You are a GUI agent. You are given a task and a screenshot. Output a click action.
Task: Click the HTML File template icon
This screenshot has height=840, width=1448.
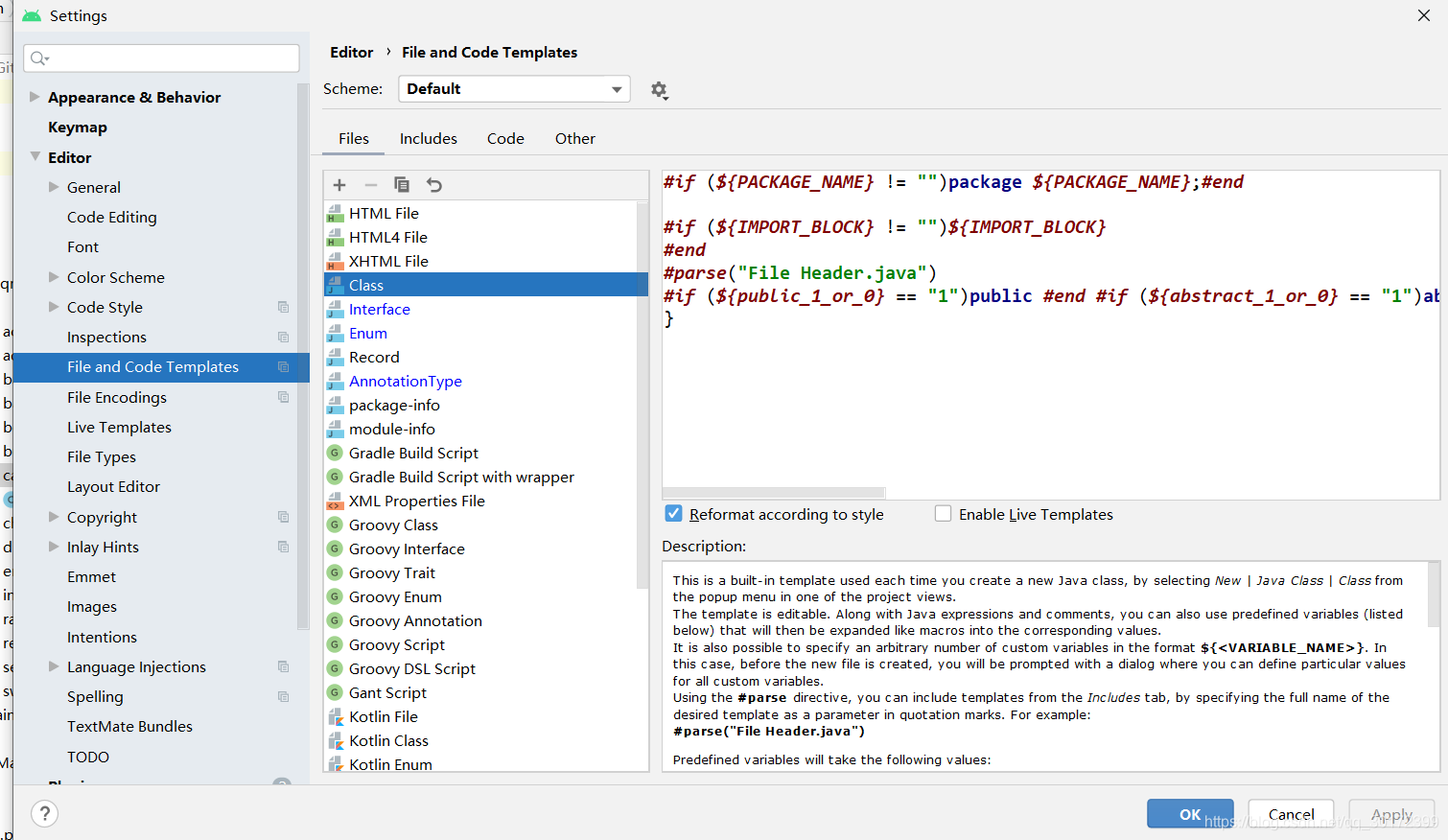tap(335, 213)
